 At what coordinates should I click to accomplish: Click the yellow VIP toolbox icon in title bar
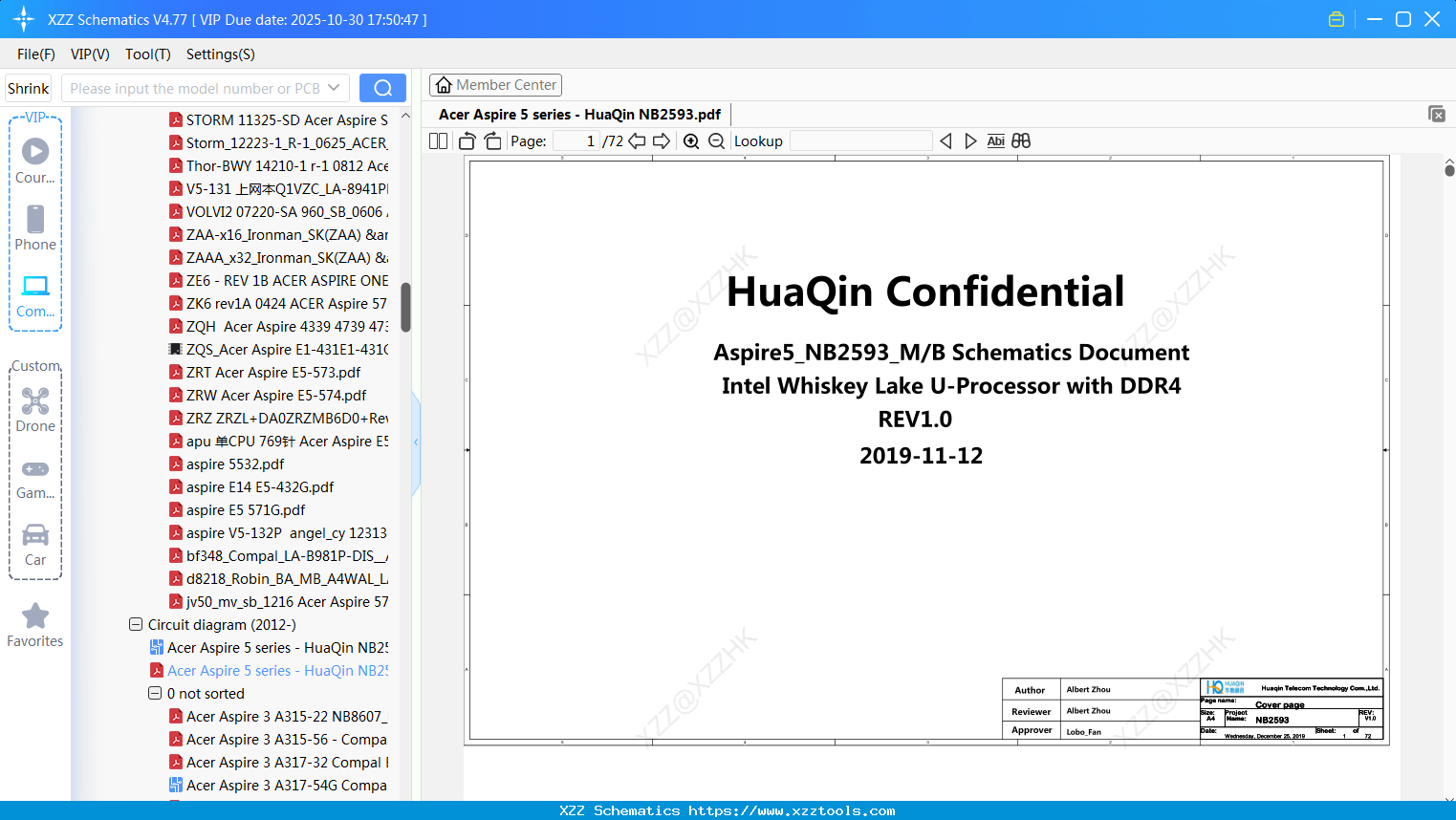click(1336, 19)
